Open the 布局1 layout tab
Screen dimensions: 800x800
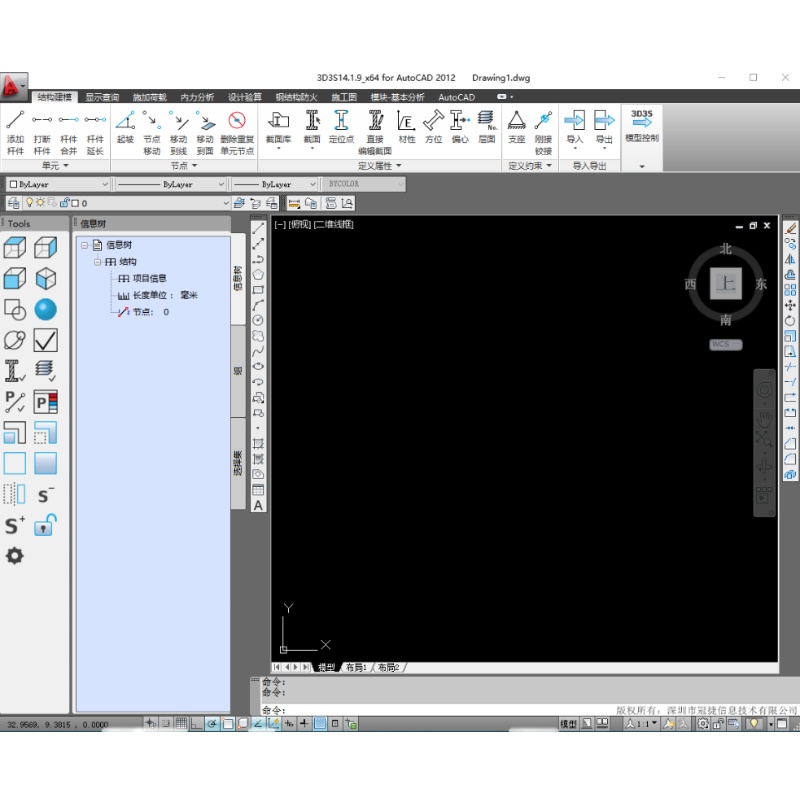356,667
